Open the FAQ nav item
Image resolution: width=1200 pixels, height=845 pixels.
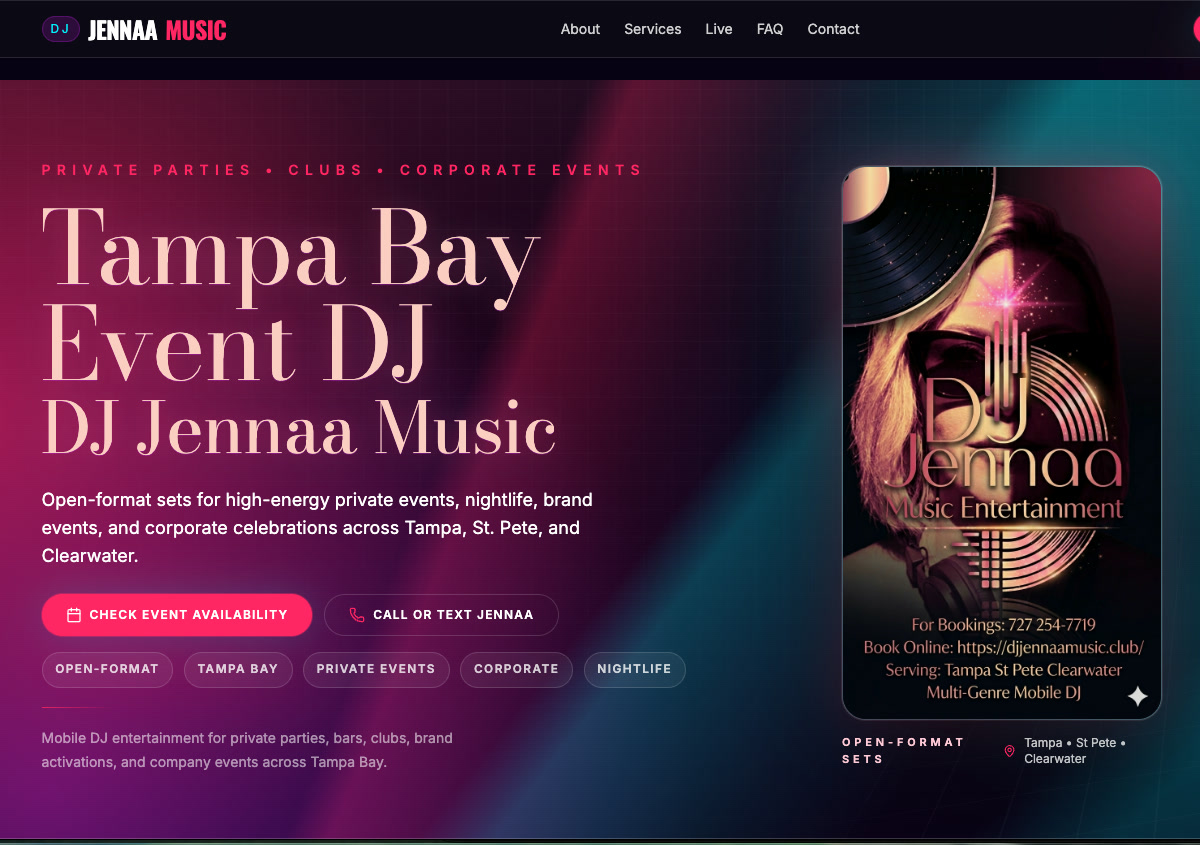[x=770, y=29]
